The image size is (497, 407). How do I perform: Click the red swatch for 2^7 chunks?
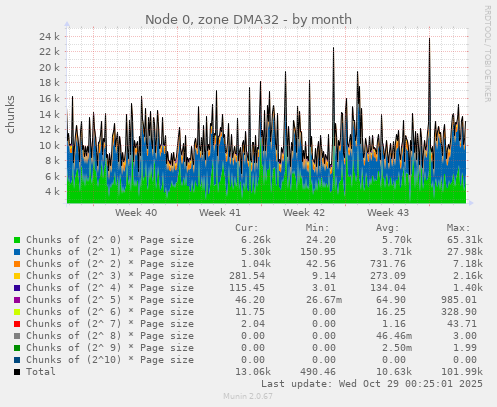click(17, 324)
